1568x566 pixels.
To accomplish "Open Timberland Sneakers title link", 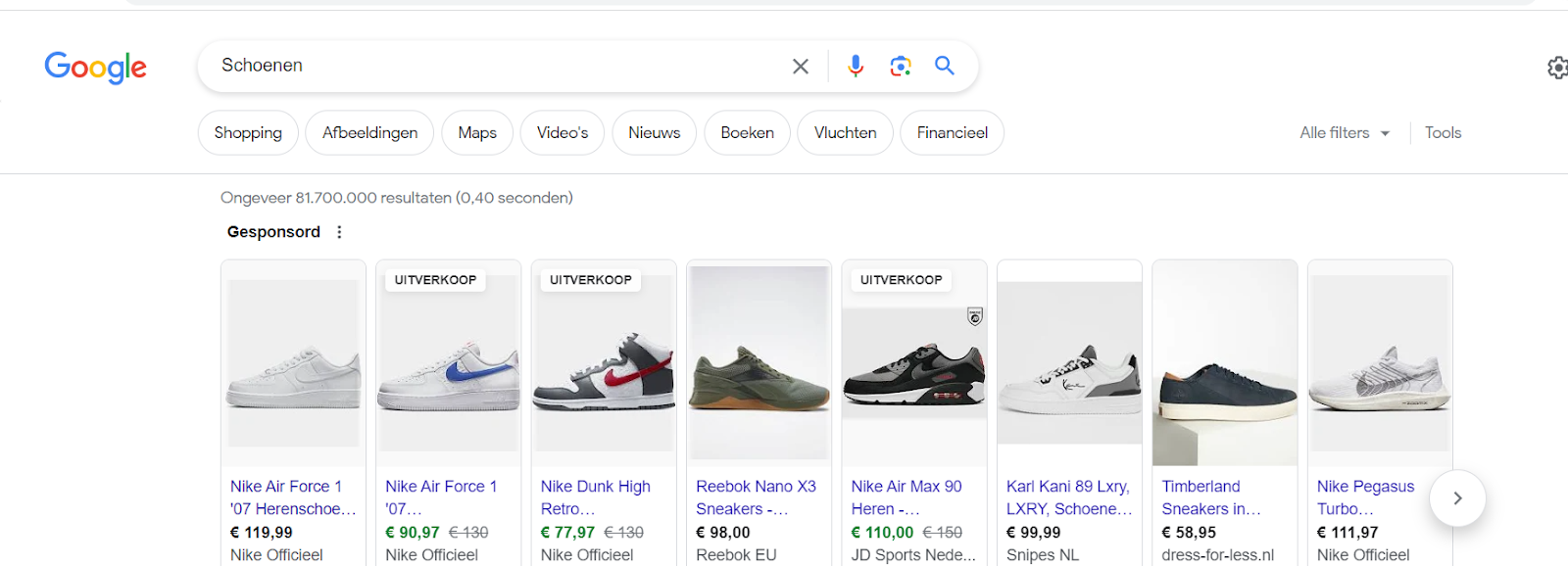I will [x=1211, y=497].
